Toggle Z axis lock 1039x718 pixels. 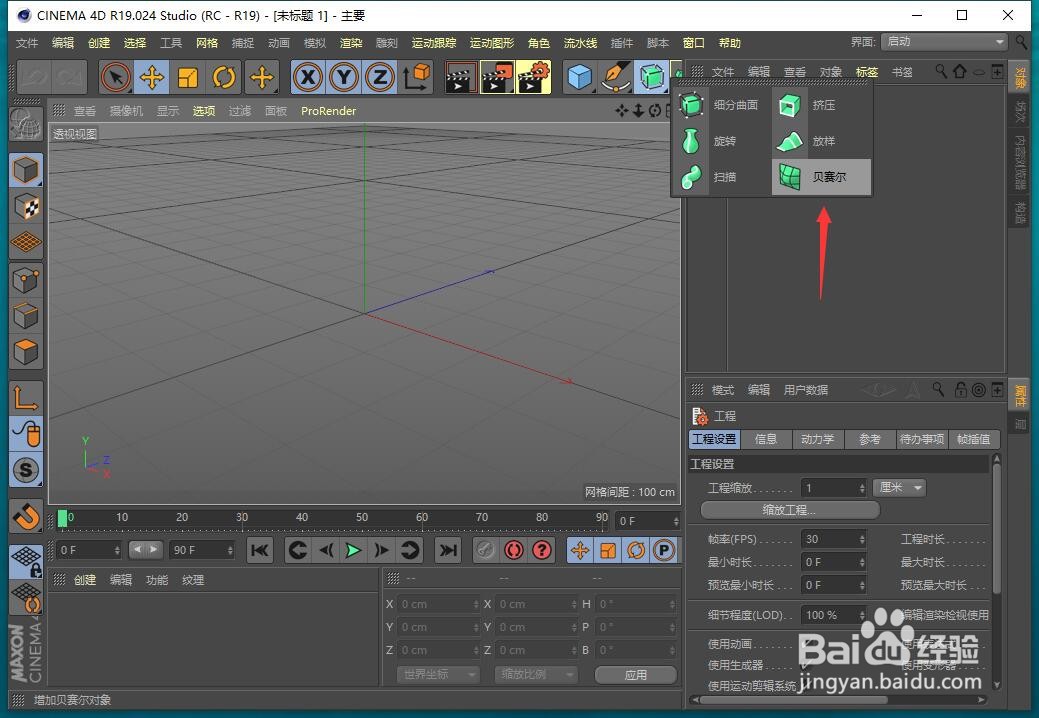380,77
